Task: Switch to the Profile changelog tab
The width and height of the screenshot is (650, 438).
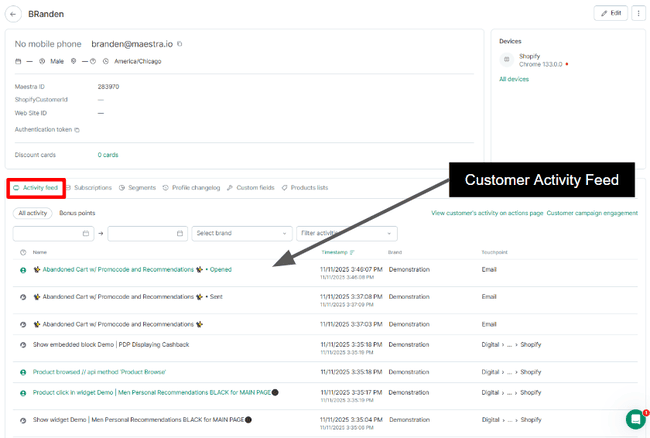Action: click(192, 188)
